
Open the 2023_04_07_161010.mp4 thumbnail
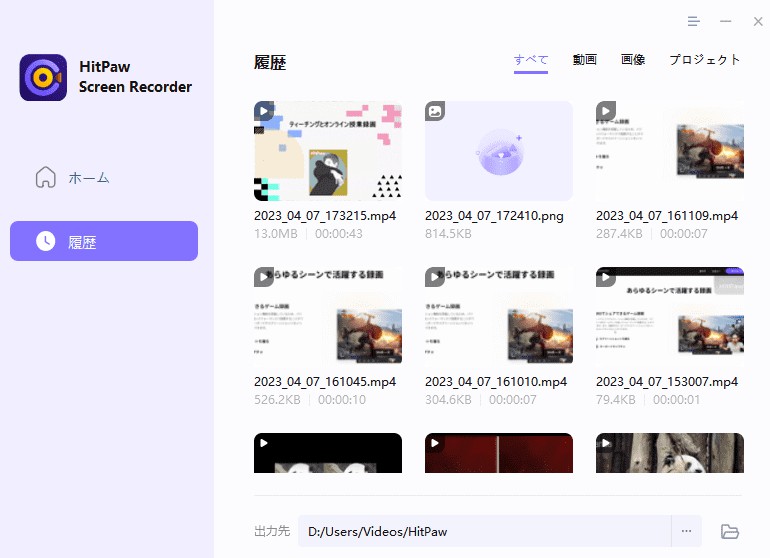point(499,317)
